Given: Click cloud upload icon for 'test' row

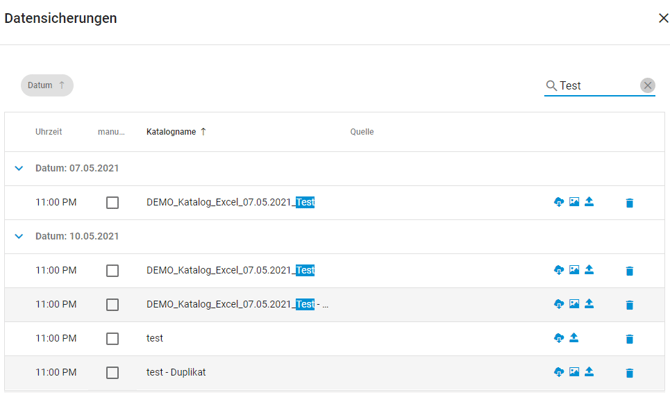Looking at the screenshot, I should tap(559, 338).
